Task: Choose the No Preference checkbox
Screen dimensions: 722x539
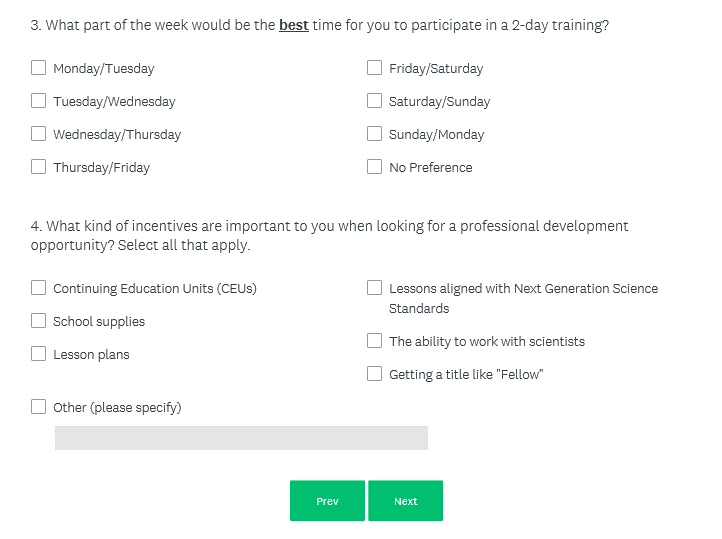Action: [x=375, y=167]
